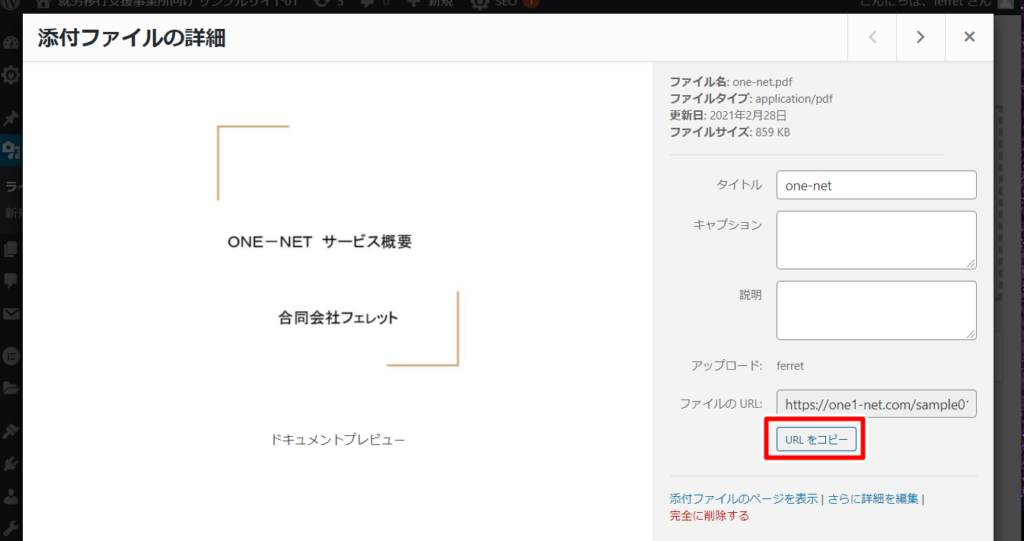Open 添付ファイルのページを表示 link
The image size is (1024, 541).
coord(743,499)
